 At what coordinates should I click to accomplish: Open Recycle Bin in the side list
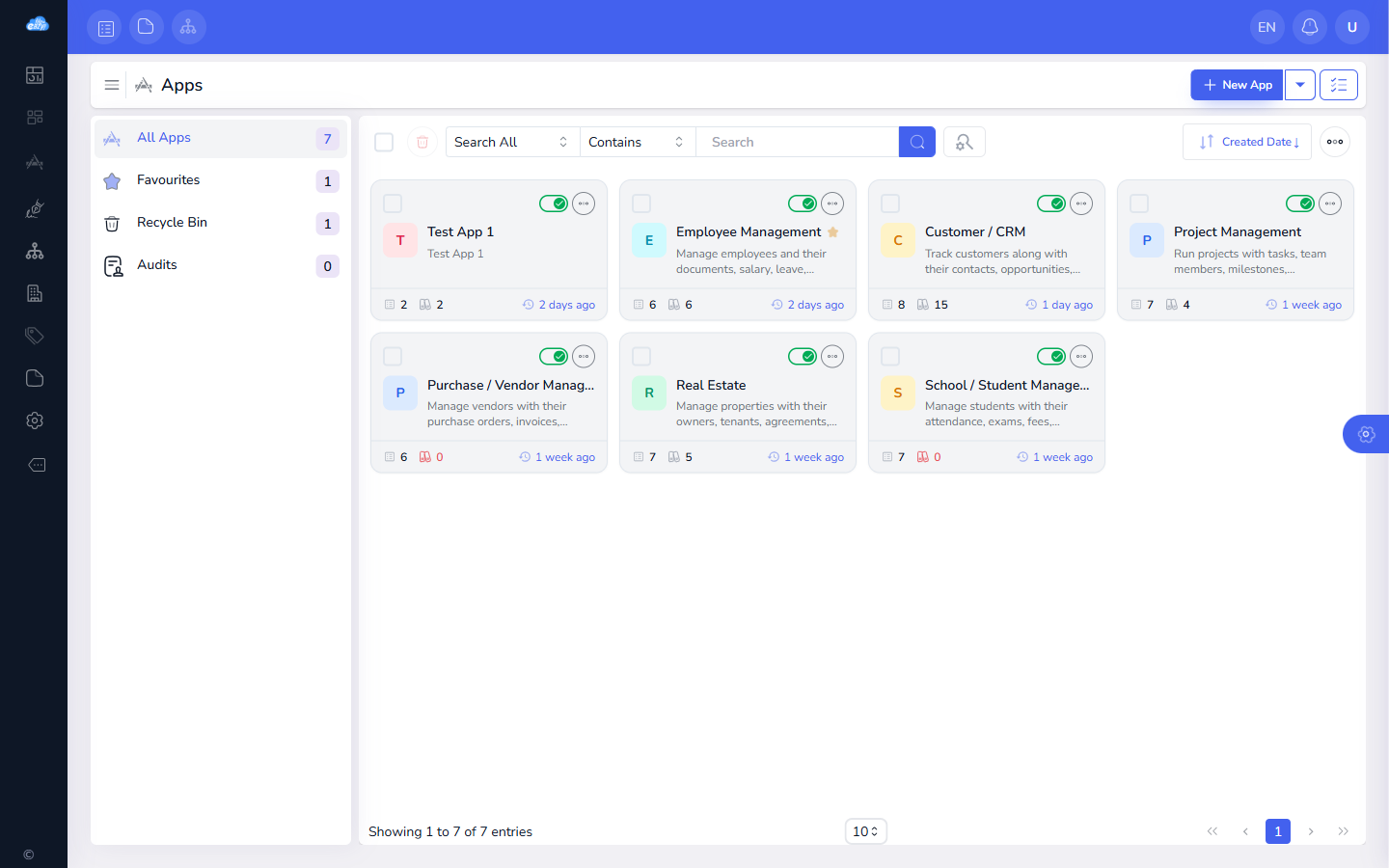(x=221, y=223)
